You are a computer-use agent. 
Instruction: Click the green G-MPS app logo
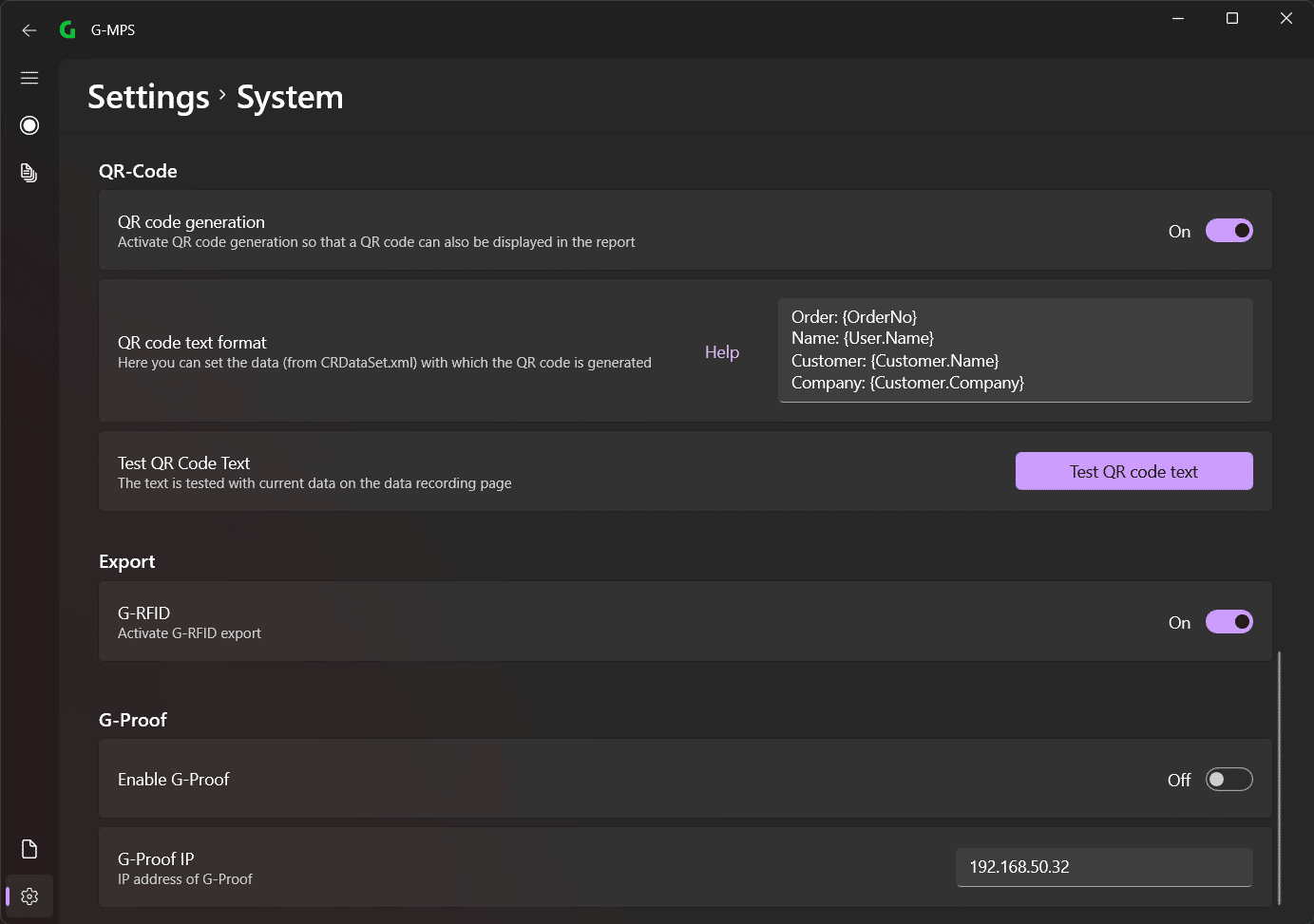tap(67, 30)
